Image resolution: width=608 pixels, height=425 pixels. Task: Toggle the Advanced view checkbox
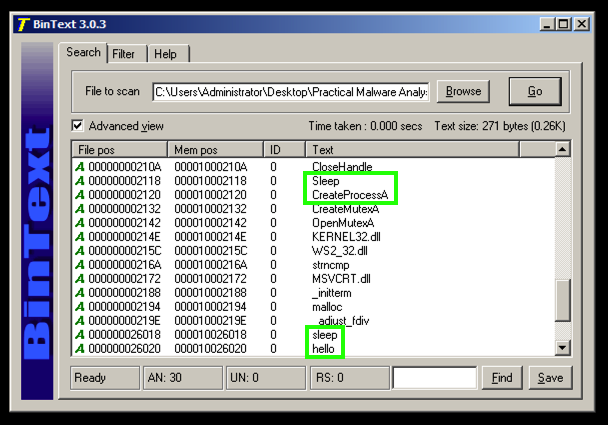(x=78, y=126)
